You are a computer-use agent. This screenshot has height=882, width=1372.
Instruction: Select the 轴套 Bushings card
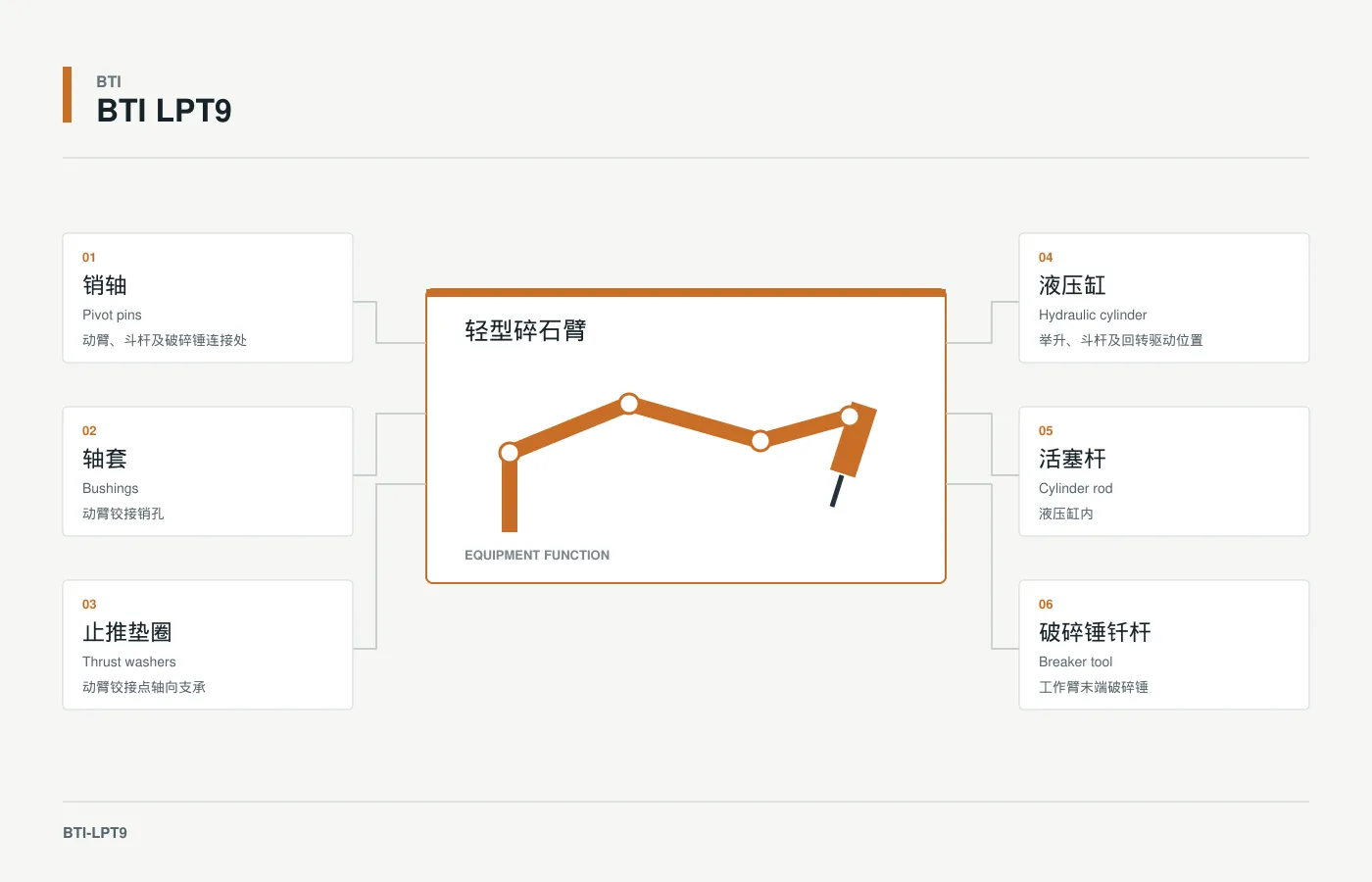[x=208, y=471]
